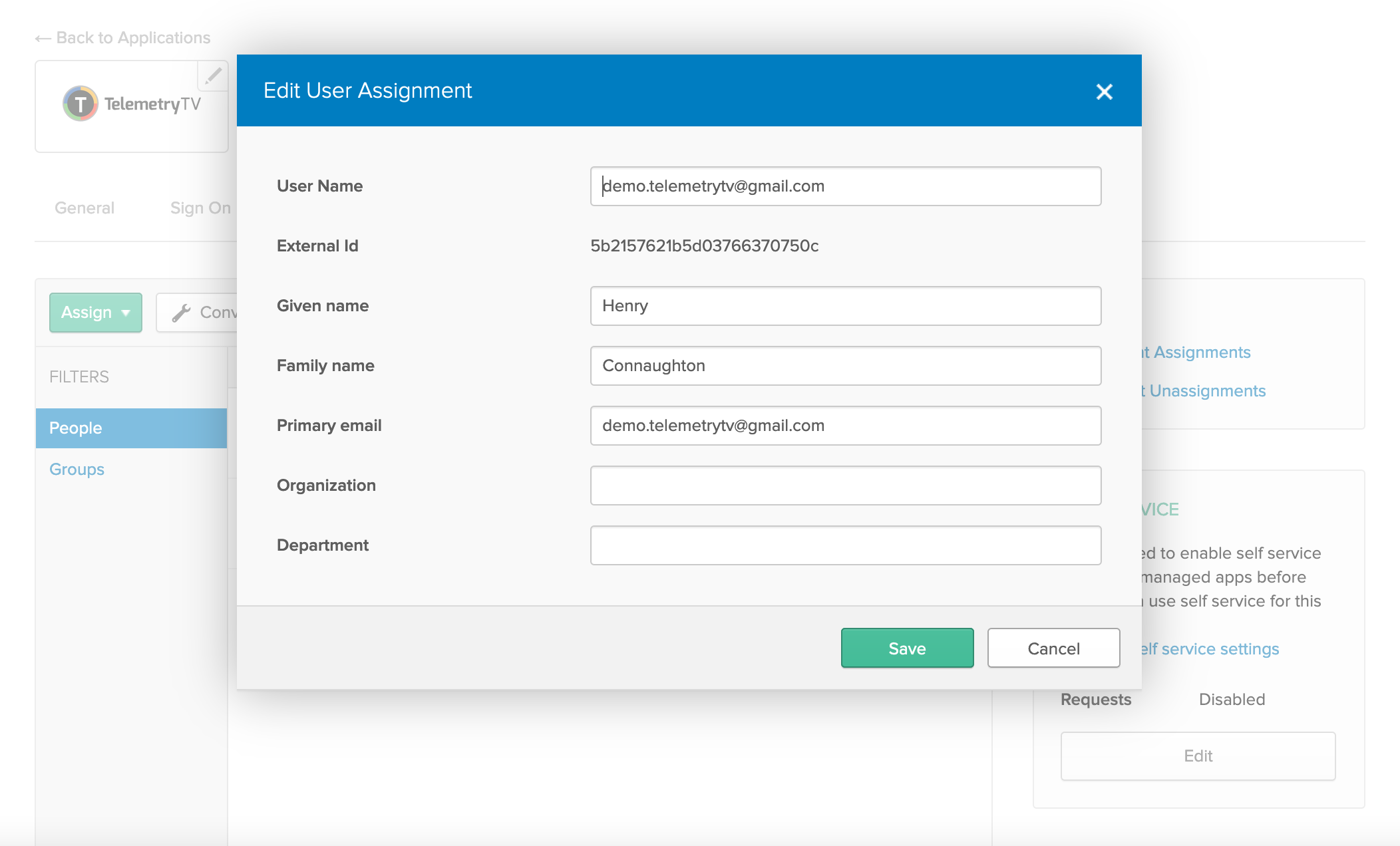Select the Groups filter
This screenshot has width=1400, height=846.
click(77, 470)
